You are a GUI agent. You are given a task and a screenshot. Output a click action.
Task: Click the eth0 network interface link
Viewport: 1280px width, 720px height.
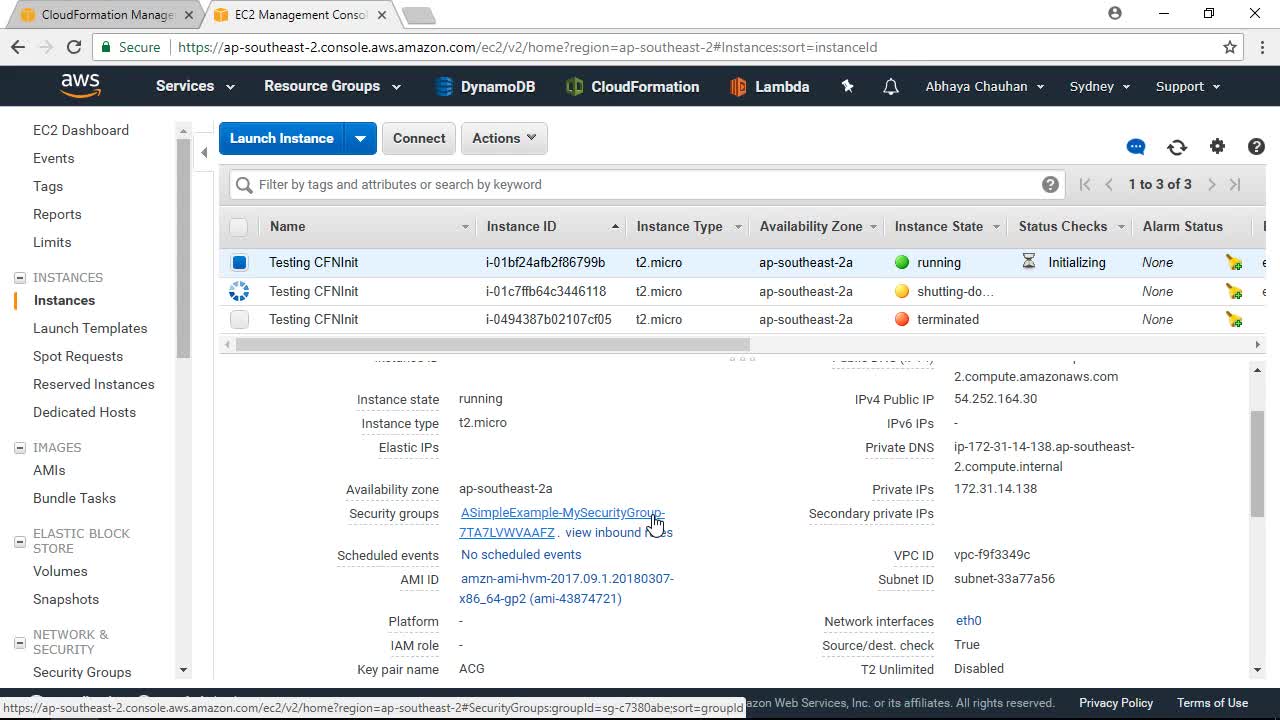[969, 621]
